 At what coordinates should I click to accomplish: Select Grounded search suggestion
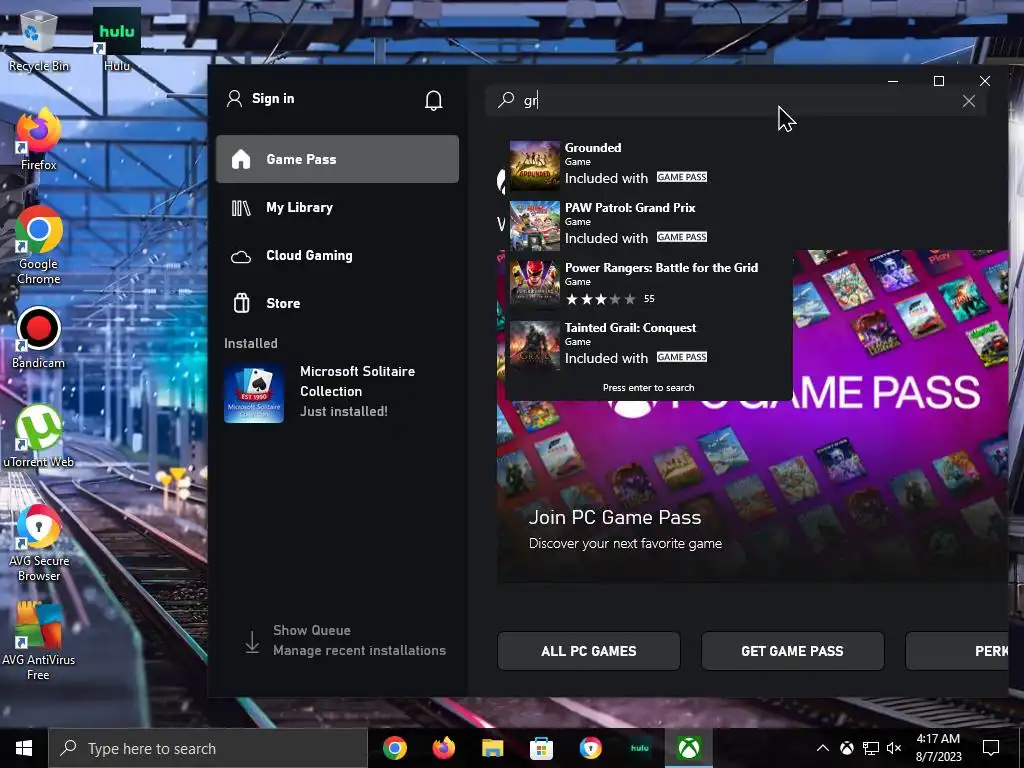click(x=648, y=165)
